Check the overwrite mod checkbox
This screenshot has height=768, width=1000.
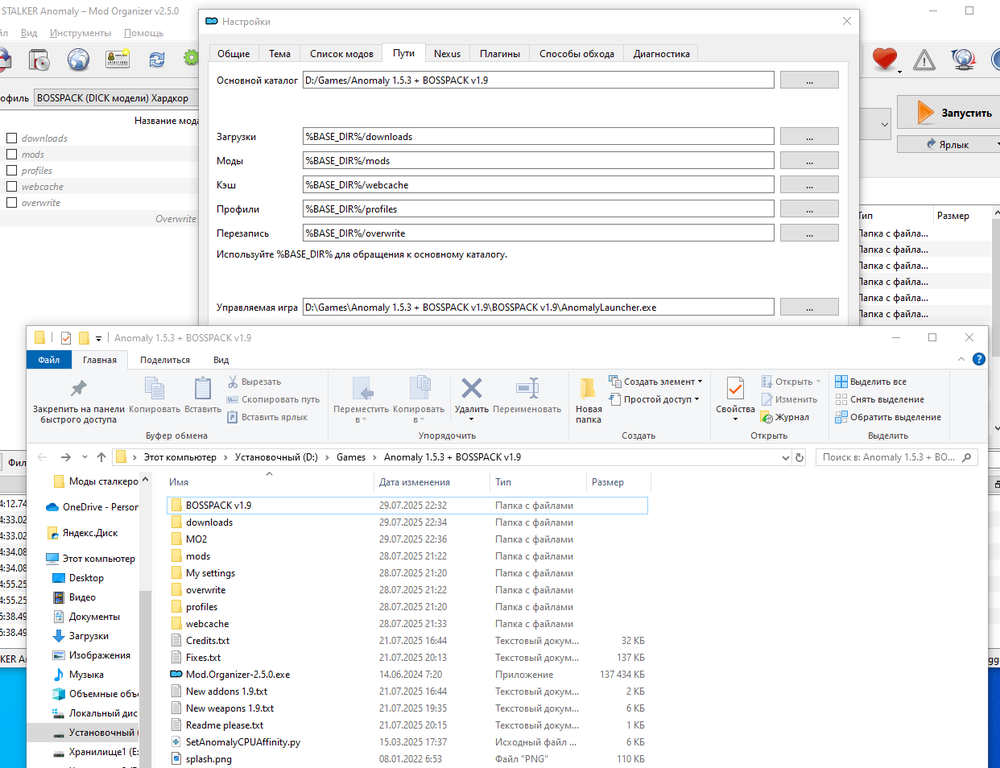tap(12, 203)
